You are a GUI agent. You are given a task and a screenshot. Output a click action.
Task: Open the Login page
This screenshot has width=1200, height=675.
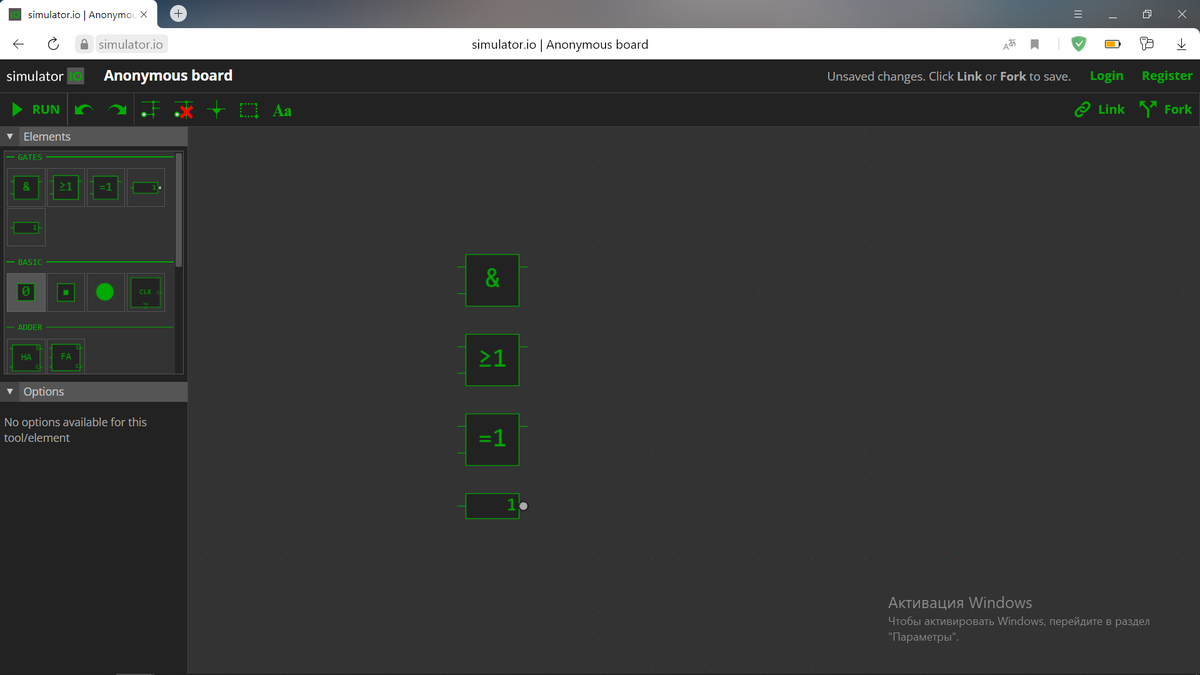point(1106,76)
